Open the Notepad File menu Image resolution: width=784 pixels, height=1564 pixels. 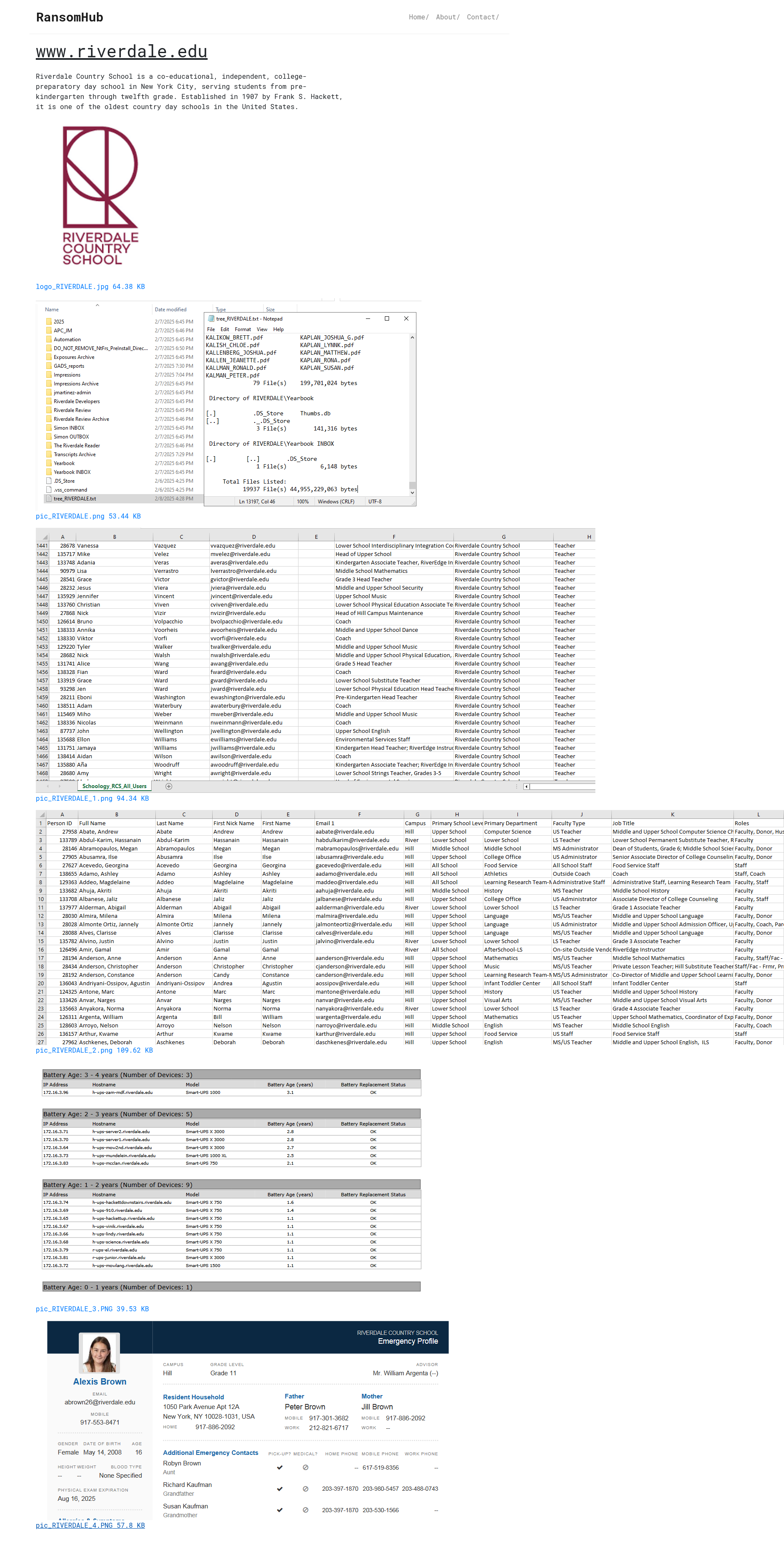click(x=211, y=330)
